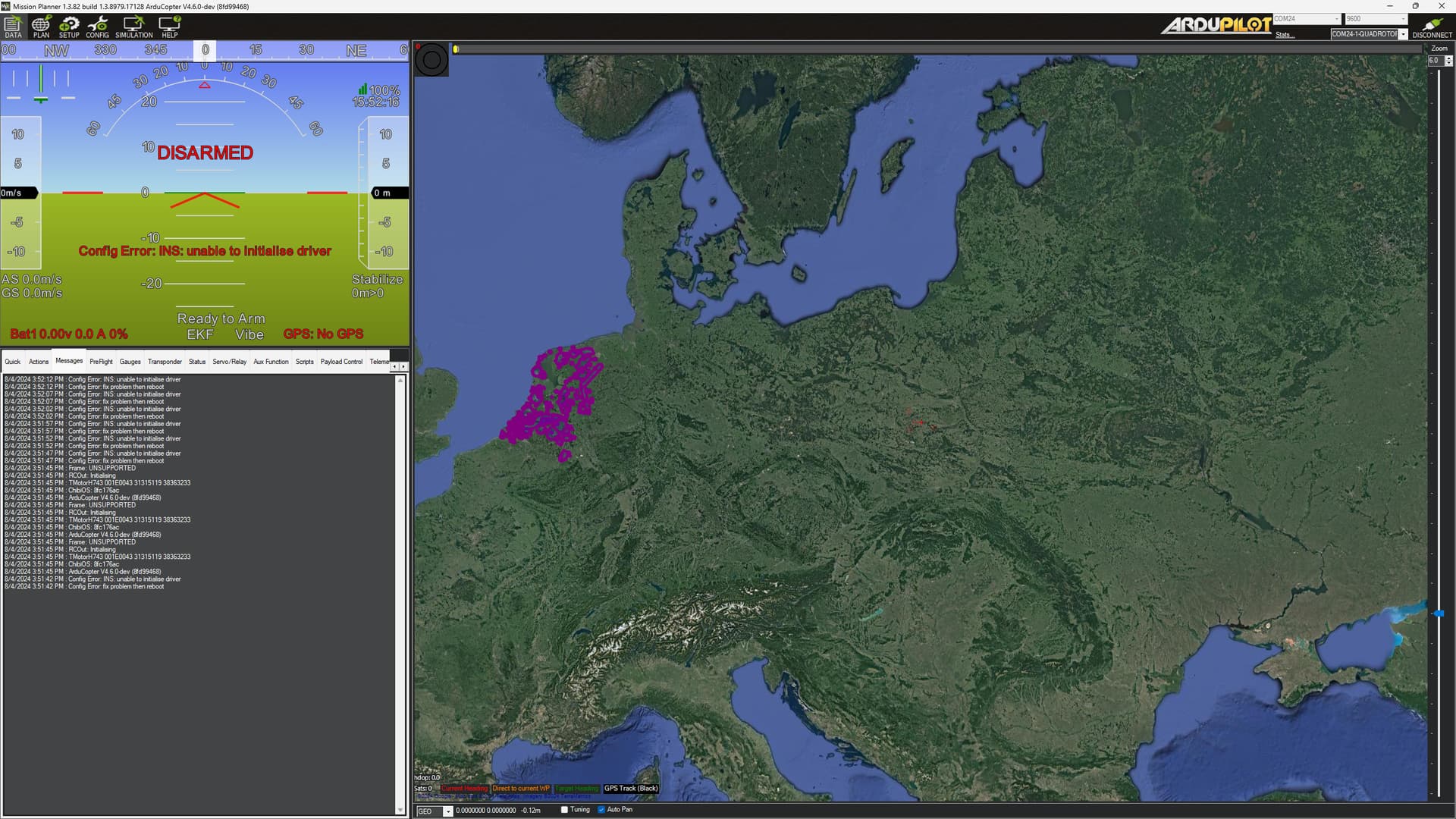
Task: Click the green signal strength bars in HUD
Action: point(362,89)
